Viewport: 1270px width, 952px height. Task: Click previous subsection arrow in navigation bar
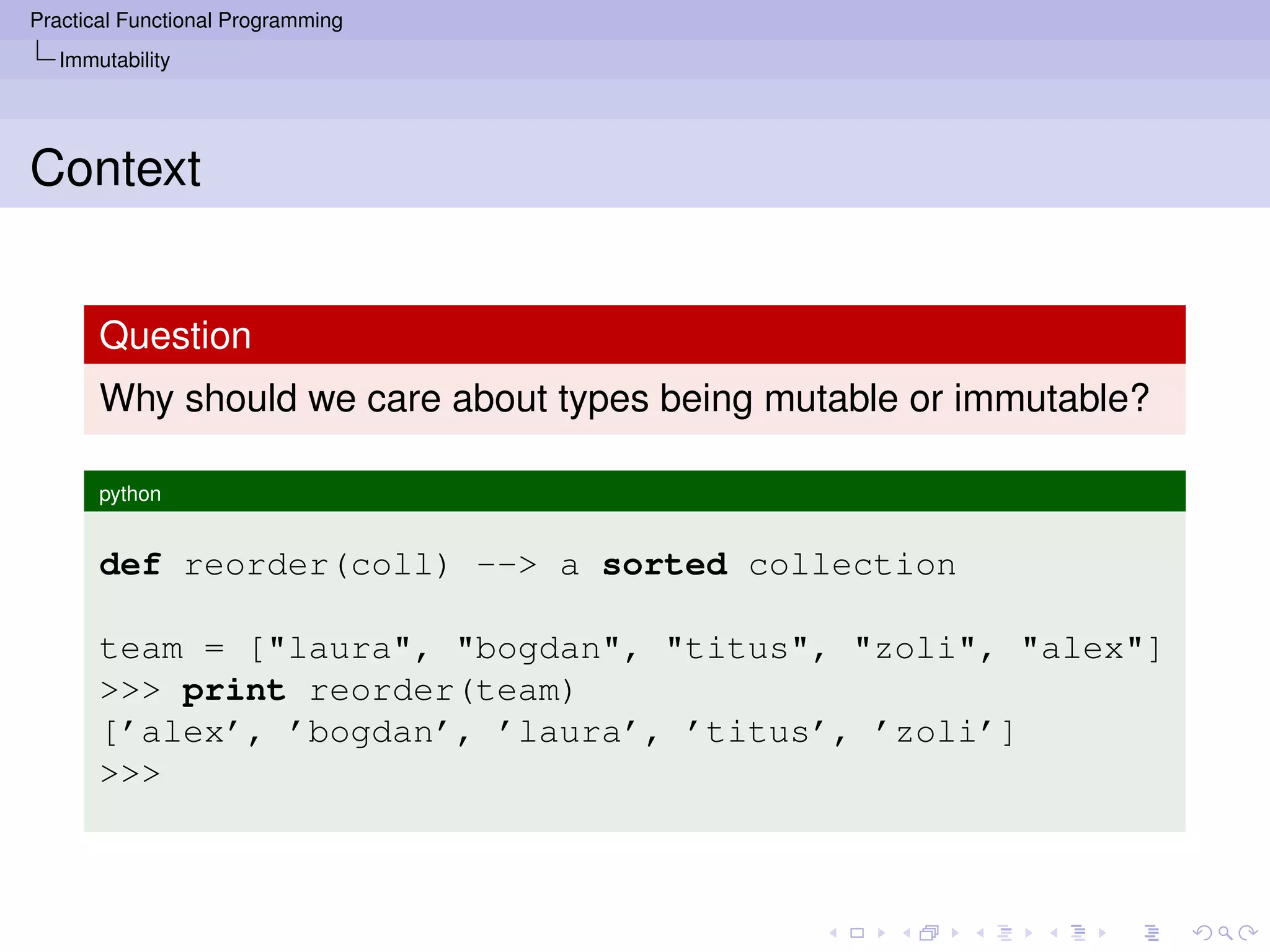click(980, 932)
